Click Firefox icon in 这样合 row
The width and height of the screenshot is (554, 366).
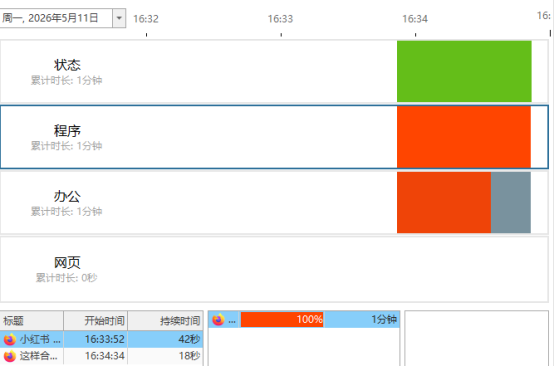10,356
